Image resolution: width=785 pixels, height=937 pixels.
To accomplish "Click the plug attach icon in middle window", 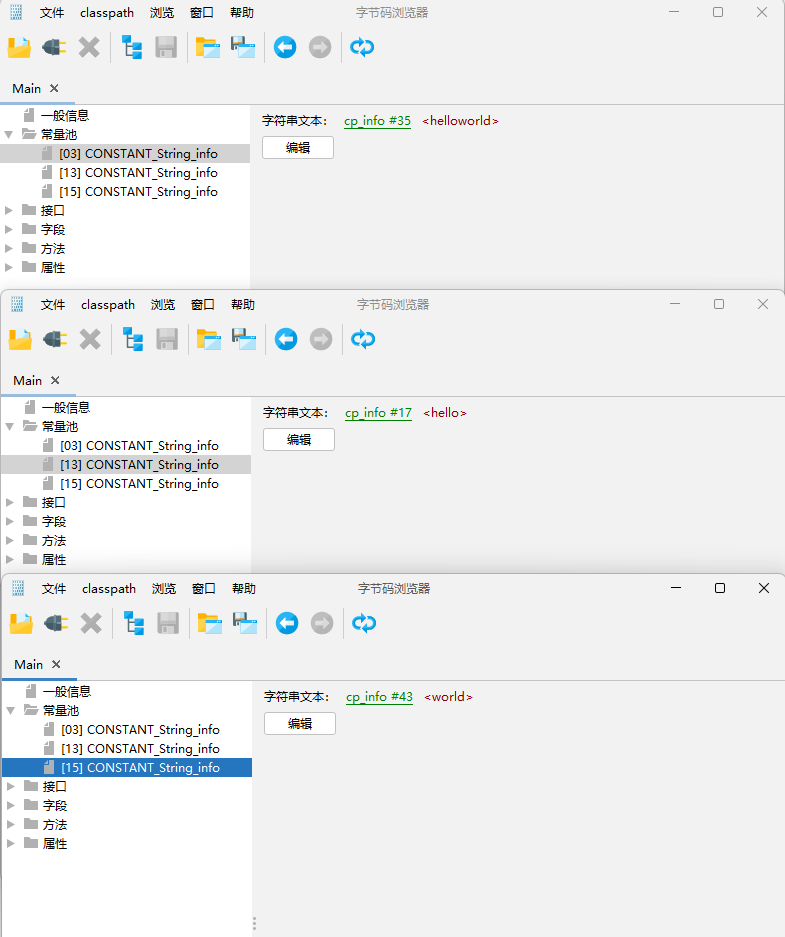I will click(55, 339).
